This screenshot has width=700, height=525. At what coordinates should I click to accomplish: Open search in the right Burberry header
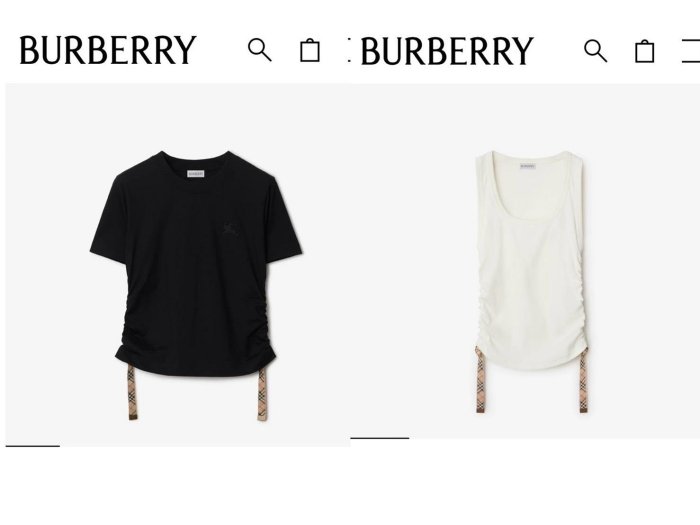(596, 50)
